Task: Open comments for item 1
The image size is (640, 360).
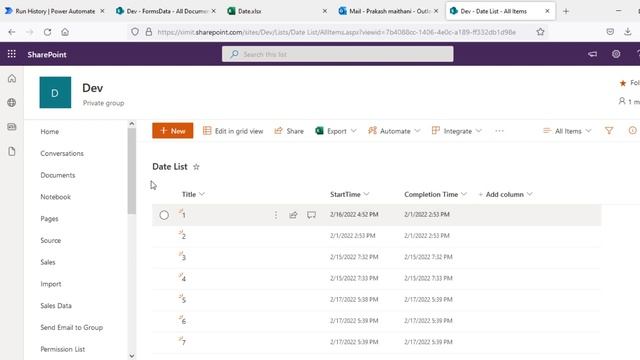Action: (311, 215)
